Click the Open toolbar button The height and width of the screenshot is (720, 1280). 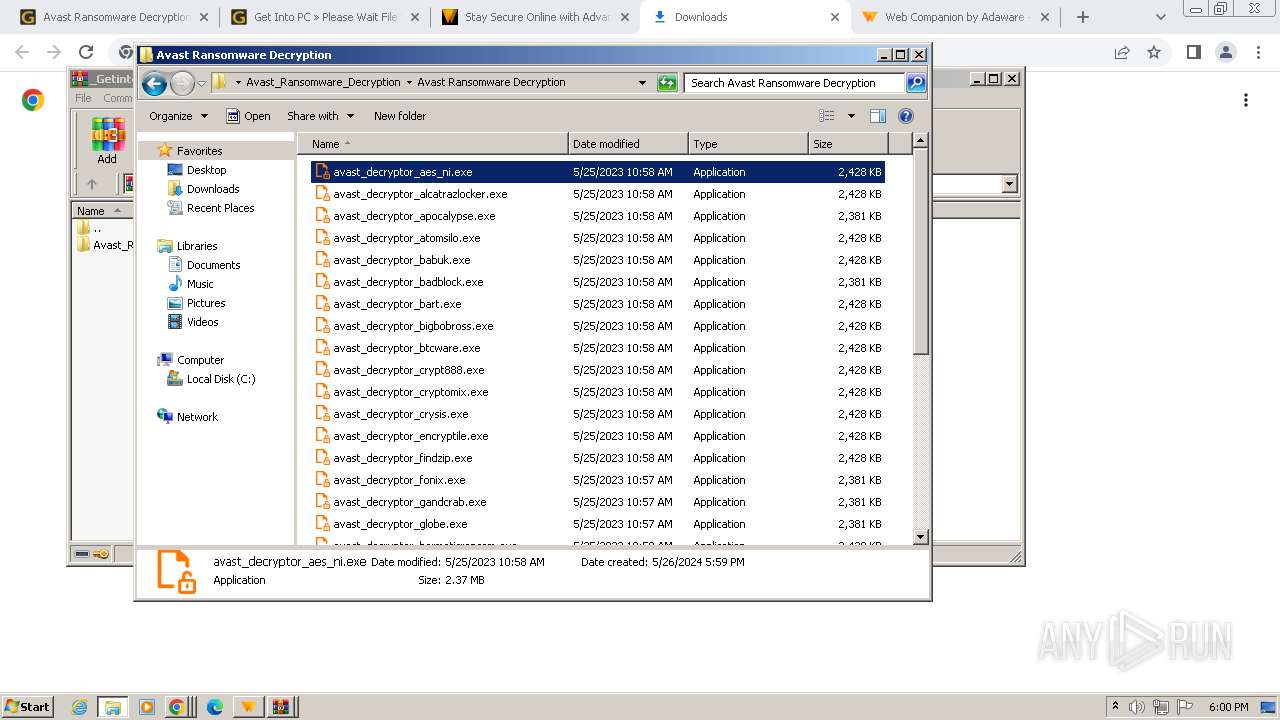click(x=248, y=116)
